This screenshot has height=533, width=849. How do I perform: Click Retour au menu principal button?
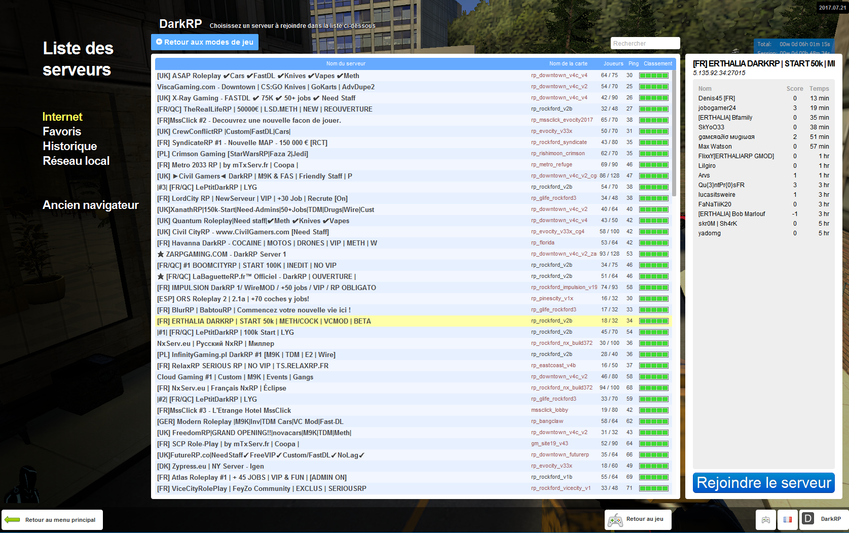tap(52, 519)
